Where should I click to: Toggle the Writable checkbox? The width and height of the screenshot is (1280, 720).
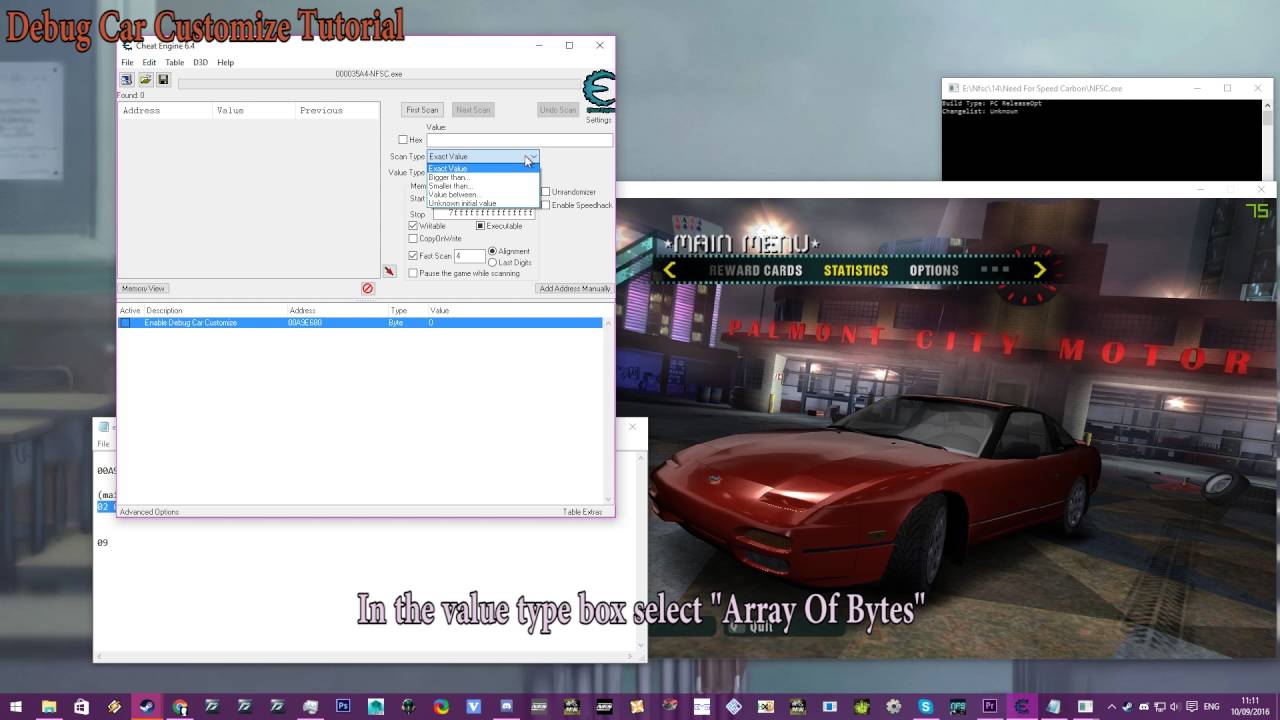point(413,226)
